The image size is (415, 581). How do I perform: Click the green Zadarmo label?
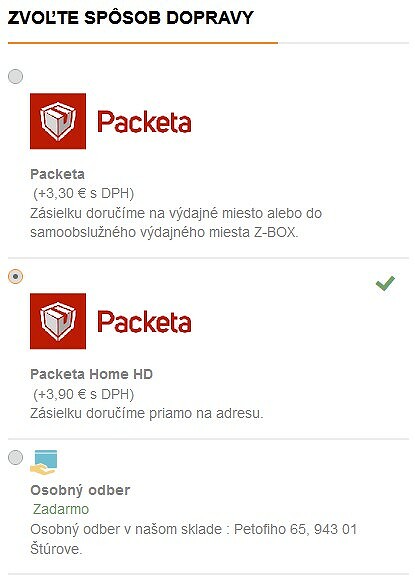(x=61, y=509)
